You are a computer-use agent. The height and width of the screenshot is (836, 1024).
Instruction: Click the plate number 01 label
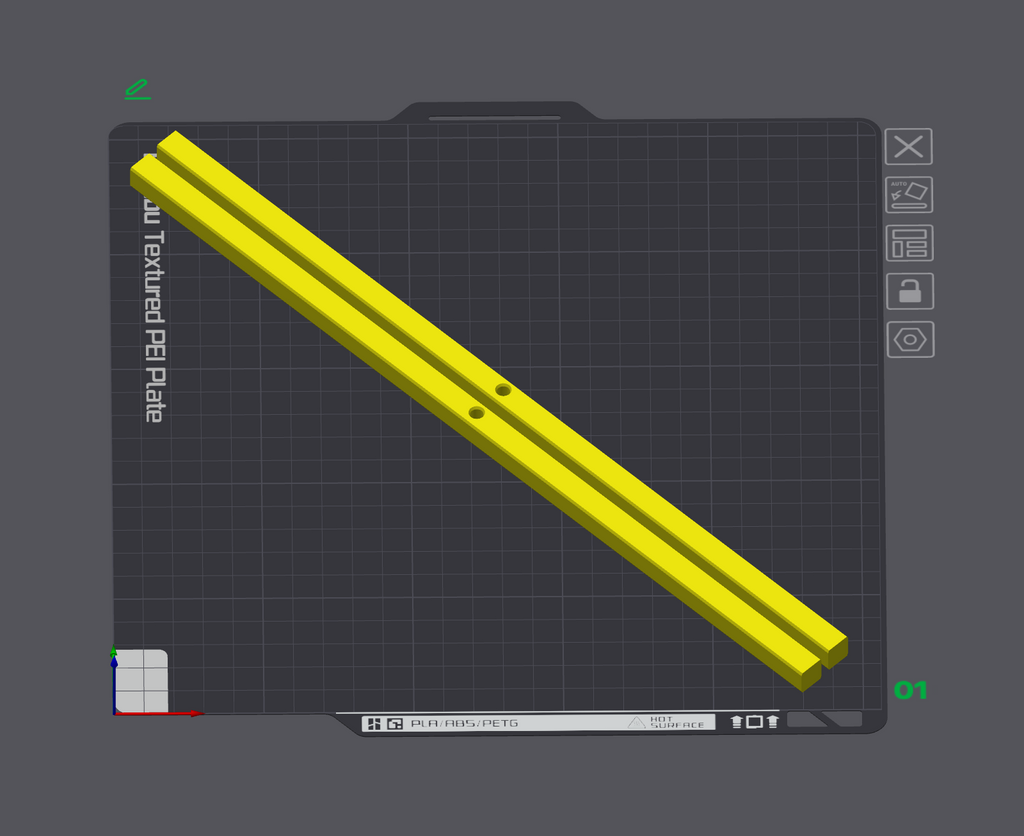[910, 690]
